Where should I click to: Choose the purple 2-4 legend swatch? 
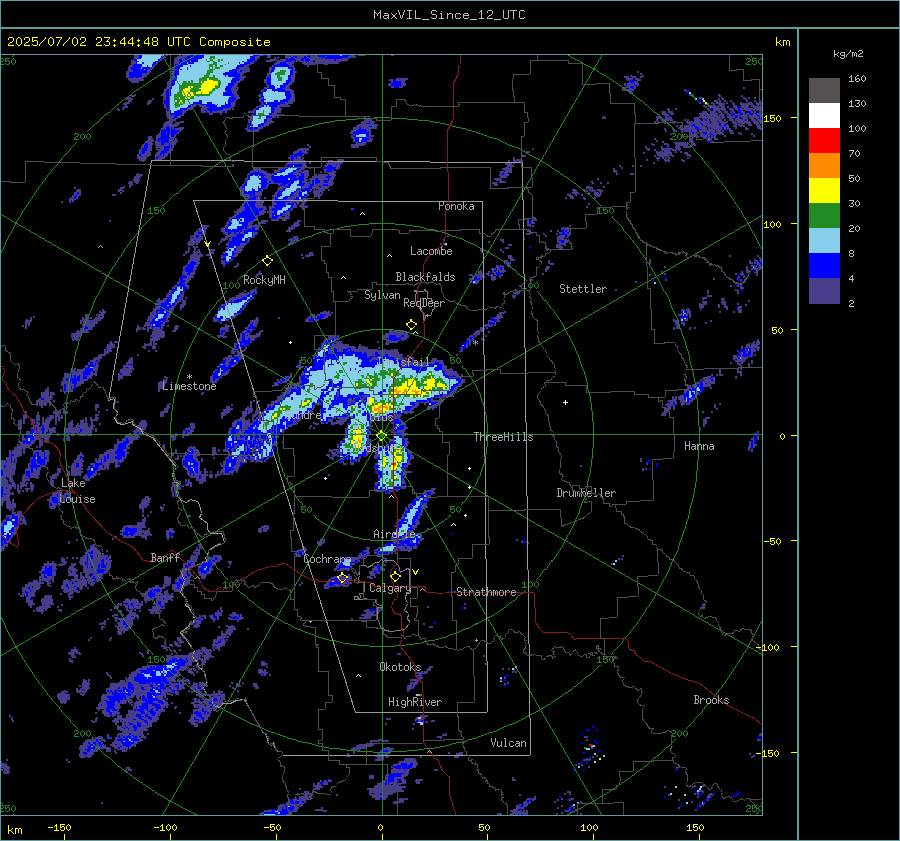click(x=824, y=290)
